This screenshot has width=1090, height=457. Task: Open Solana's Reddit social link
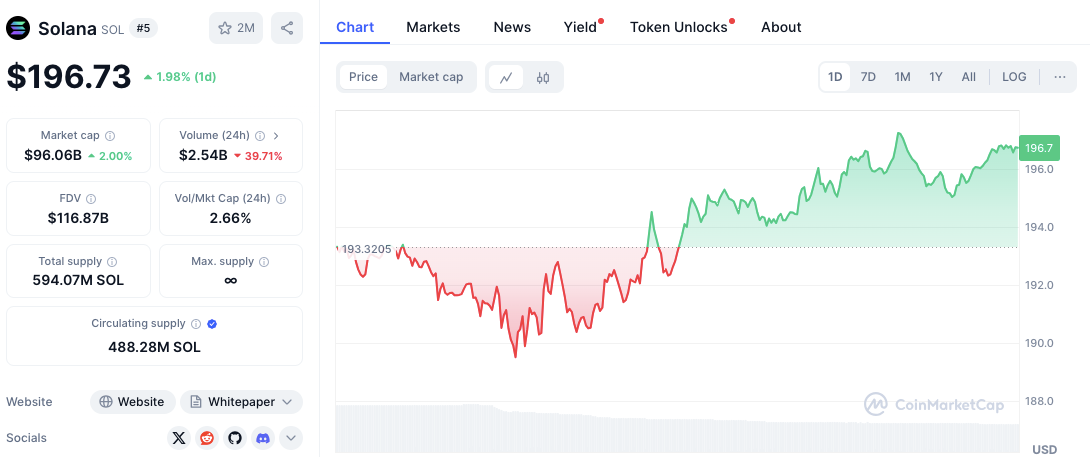pos(207,437)
